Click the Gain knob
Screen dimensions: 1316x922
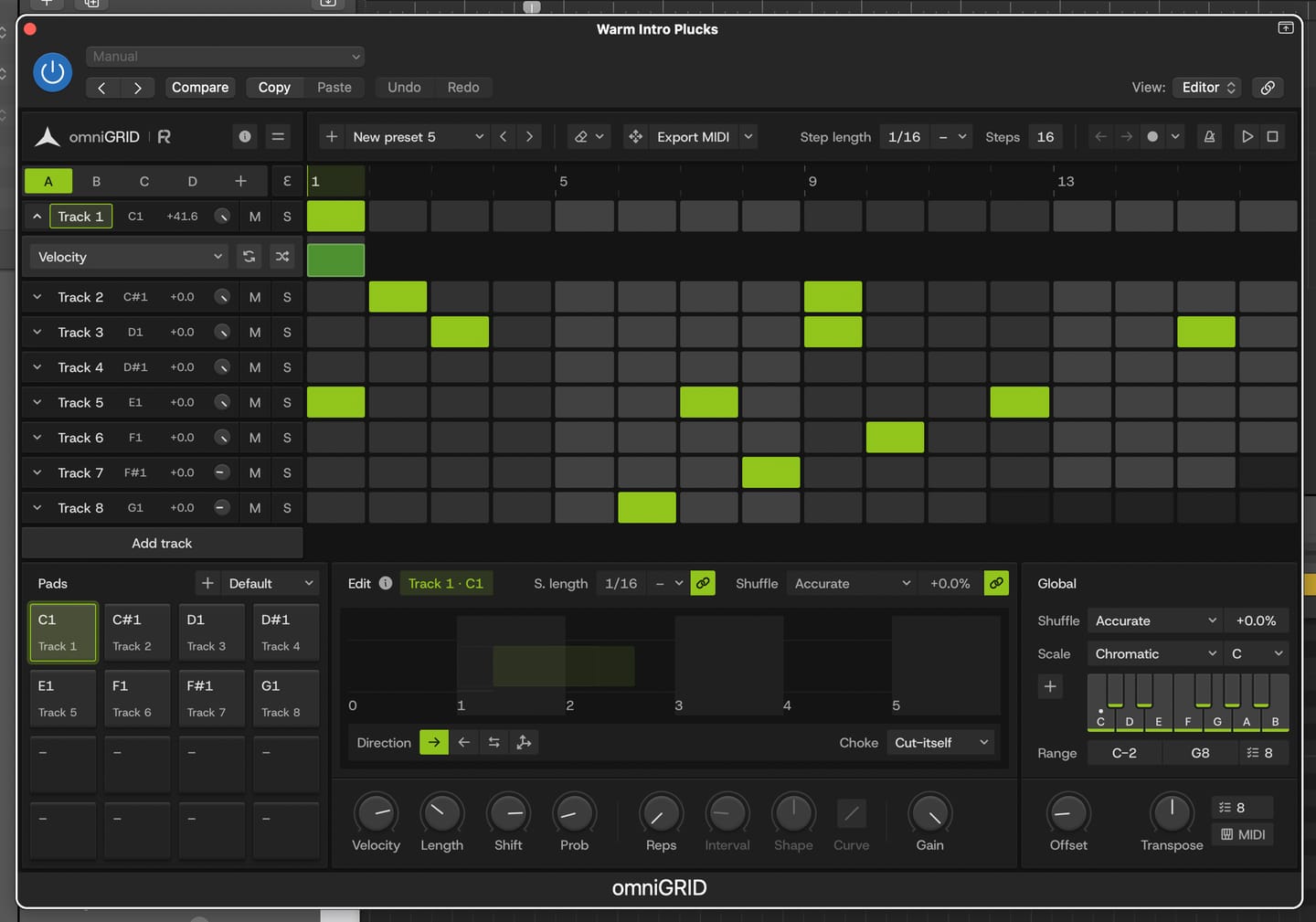click(x=929, y=813)
